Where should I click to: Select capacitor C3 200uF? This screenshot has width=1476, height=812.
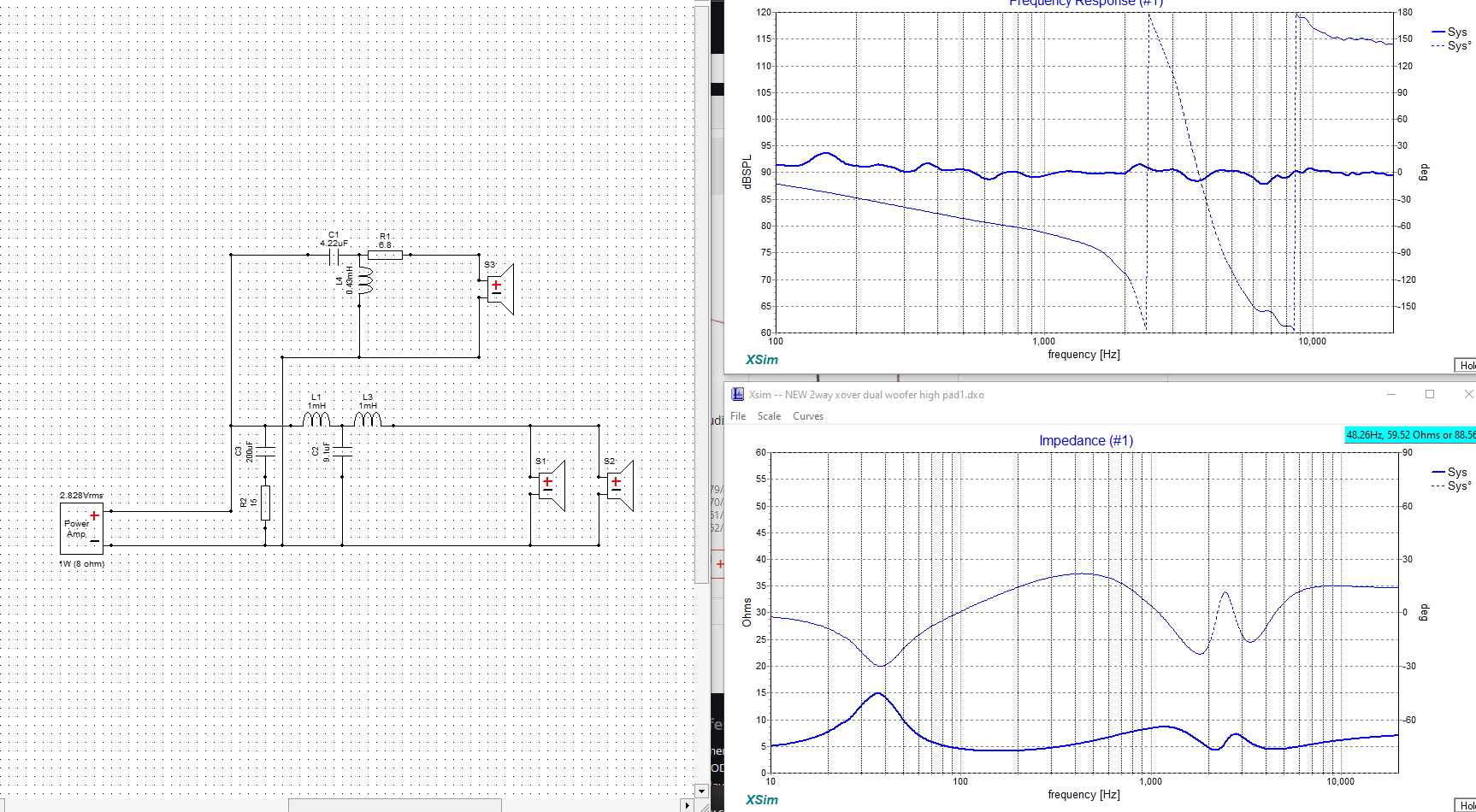click(x=265, y=451)
